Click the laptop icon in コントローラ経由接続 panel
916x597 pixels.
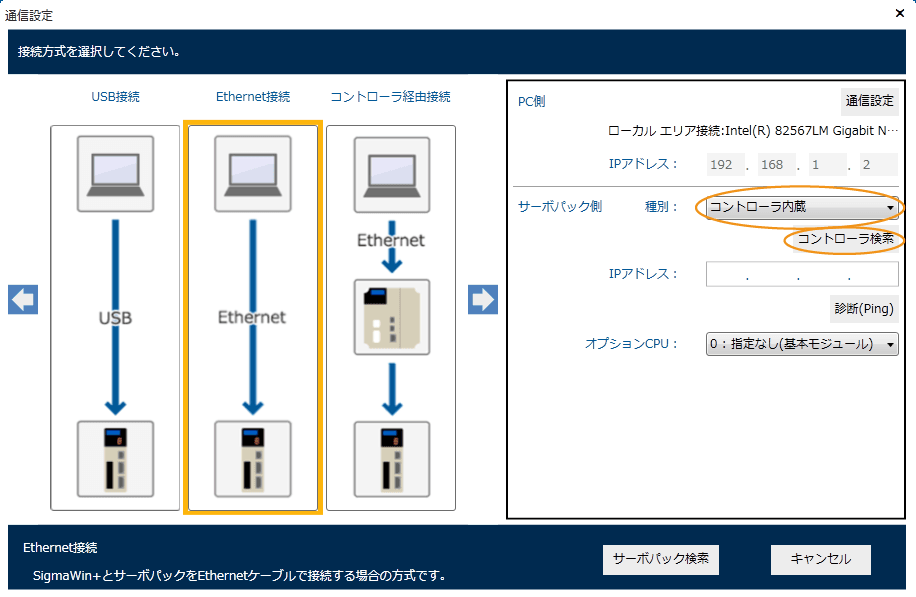(x=391, y=173)
